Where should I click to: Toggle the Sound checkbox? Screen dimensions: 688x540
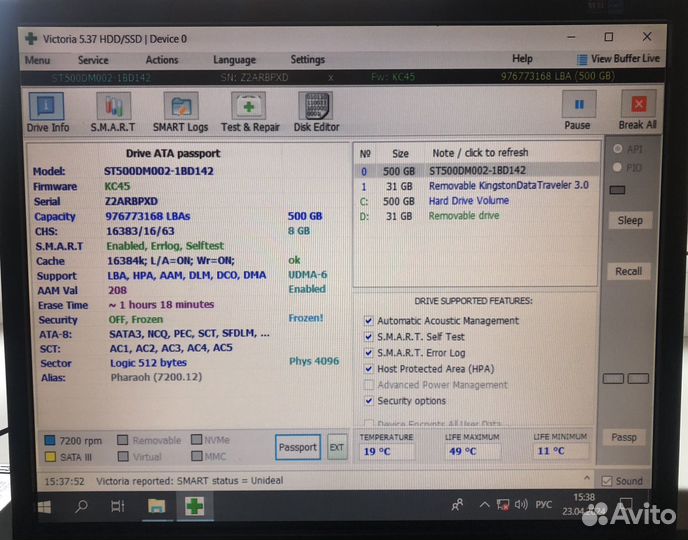click(606, 481)
